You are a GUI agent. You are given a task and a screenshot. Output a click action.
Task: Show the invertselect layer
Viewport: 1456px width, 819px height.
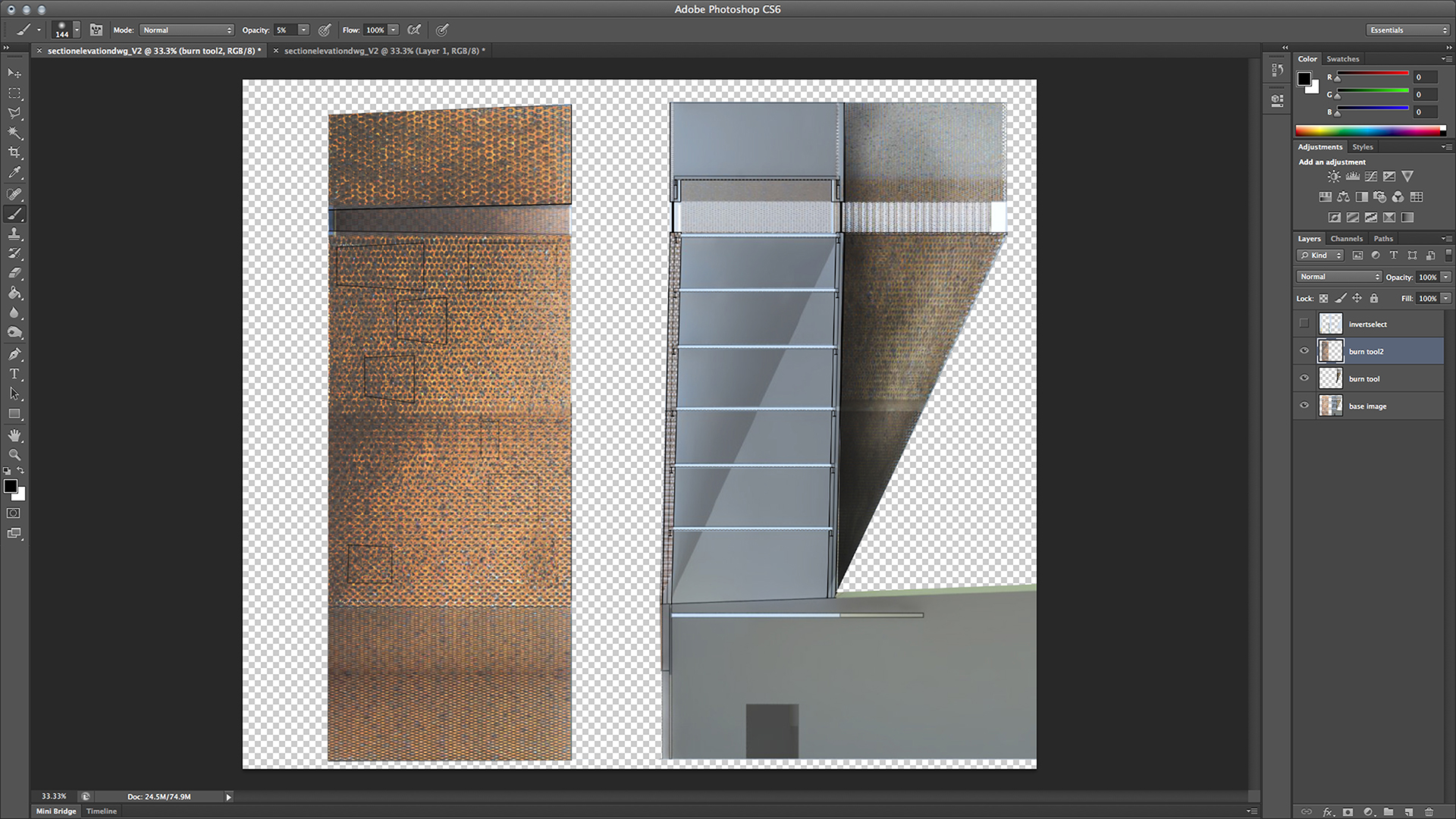[x=1304, y=324]
